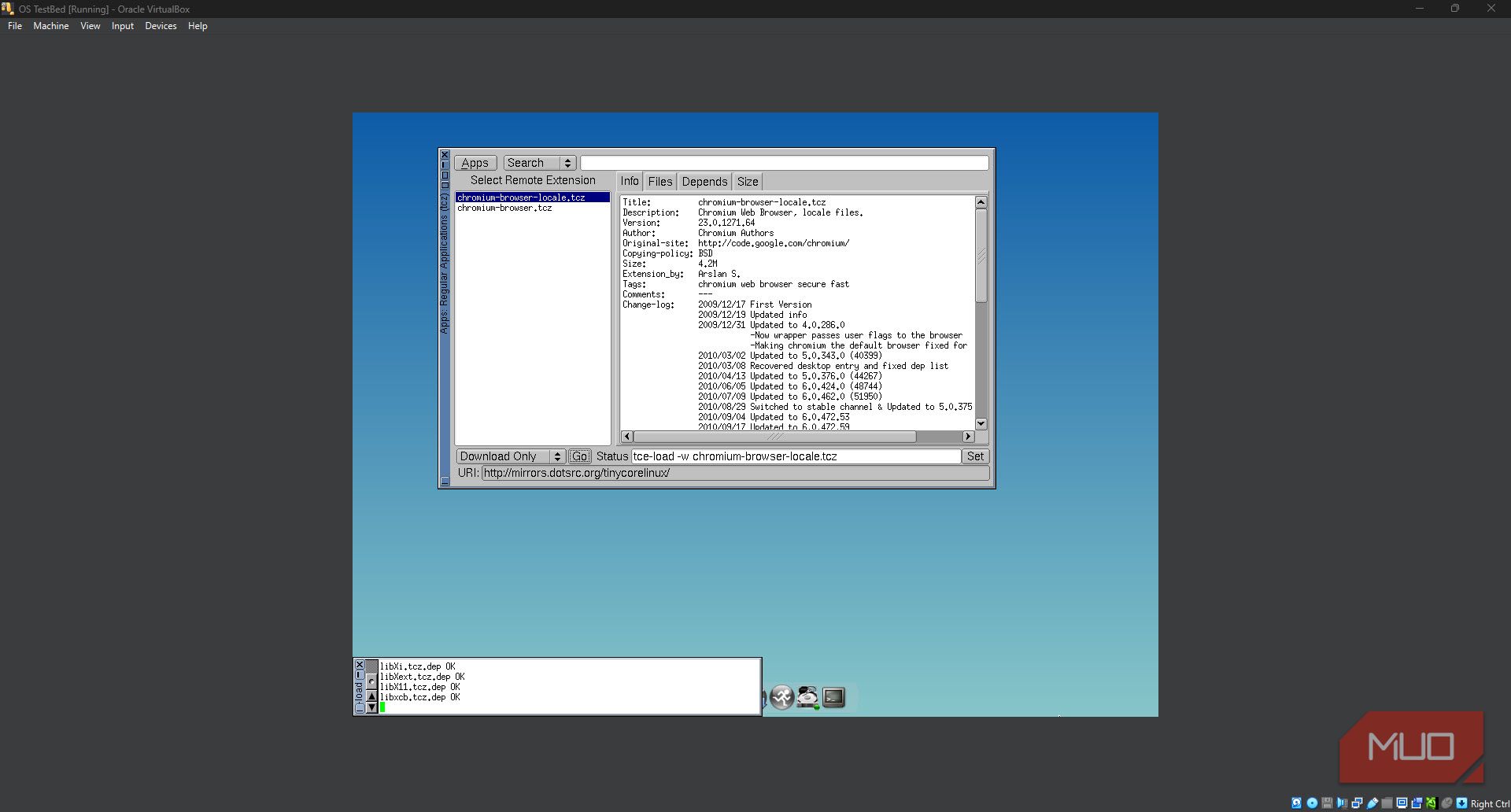Click the http://code.google.com/chromium/ original-site text
Image resolution: width=1511 pixels, height=812 pixels.
[774, 243]
